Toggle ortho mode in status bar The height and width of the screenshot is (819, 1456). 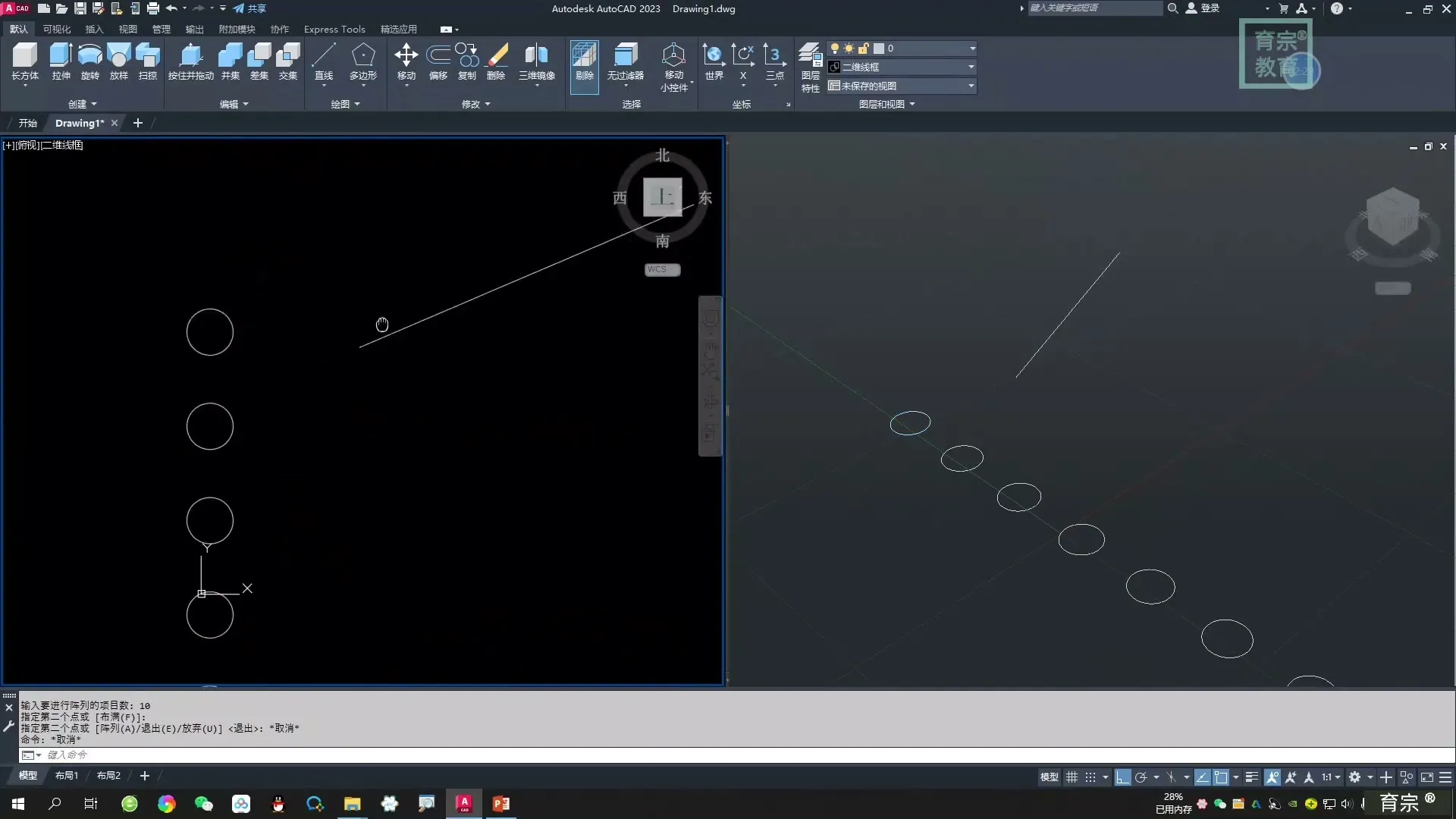click(1122, 777)
